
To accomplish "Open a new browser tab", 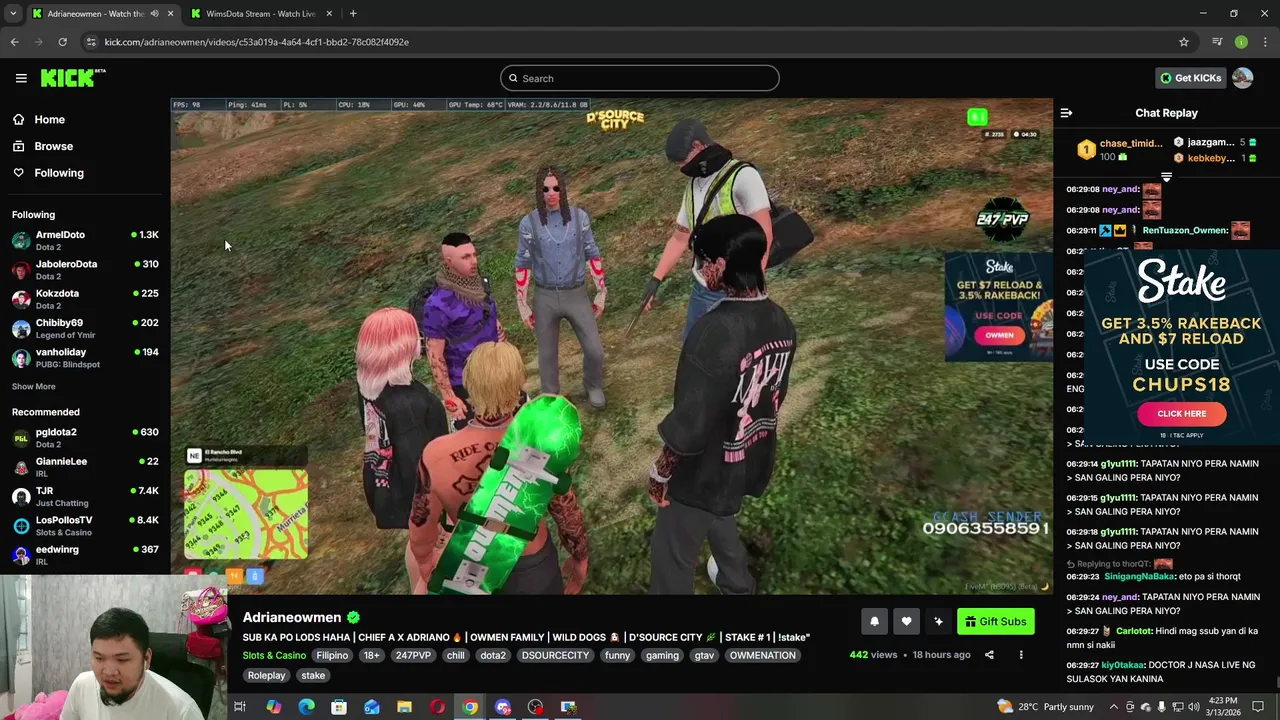I will 353,14.
